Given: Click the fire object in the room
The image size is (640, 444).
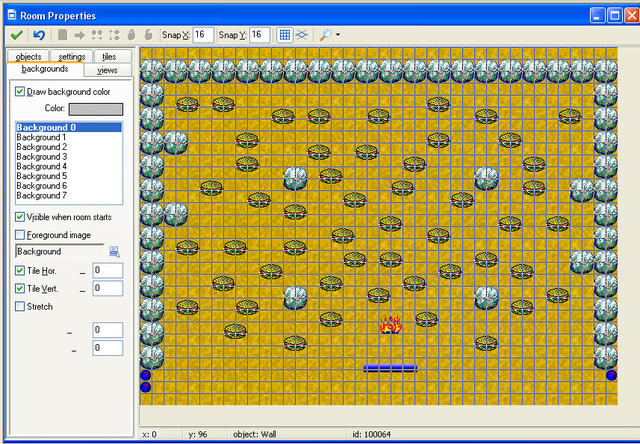Looking at the screenshot, I should [x=391, y=324].
